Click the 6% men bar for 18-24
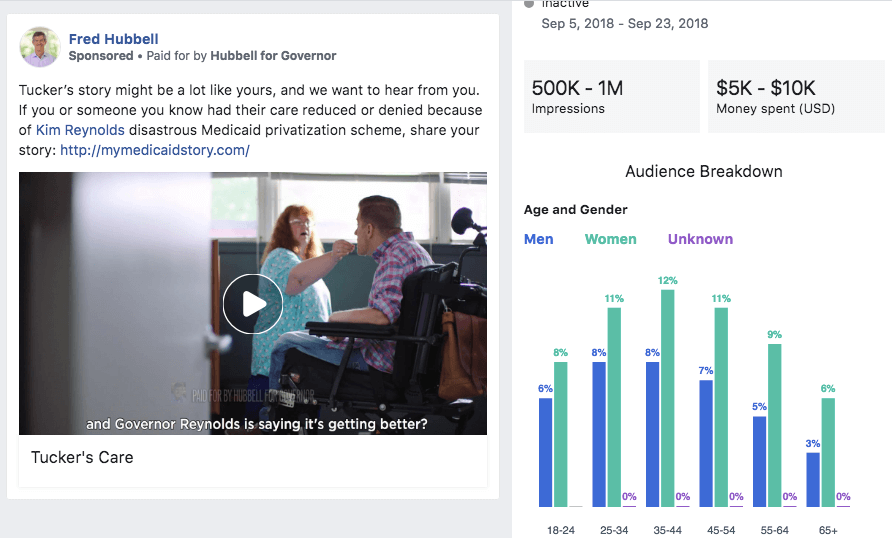 tap(545, 452)
